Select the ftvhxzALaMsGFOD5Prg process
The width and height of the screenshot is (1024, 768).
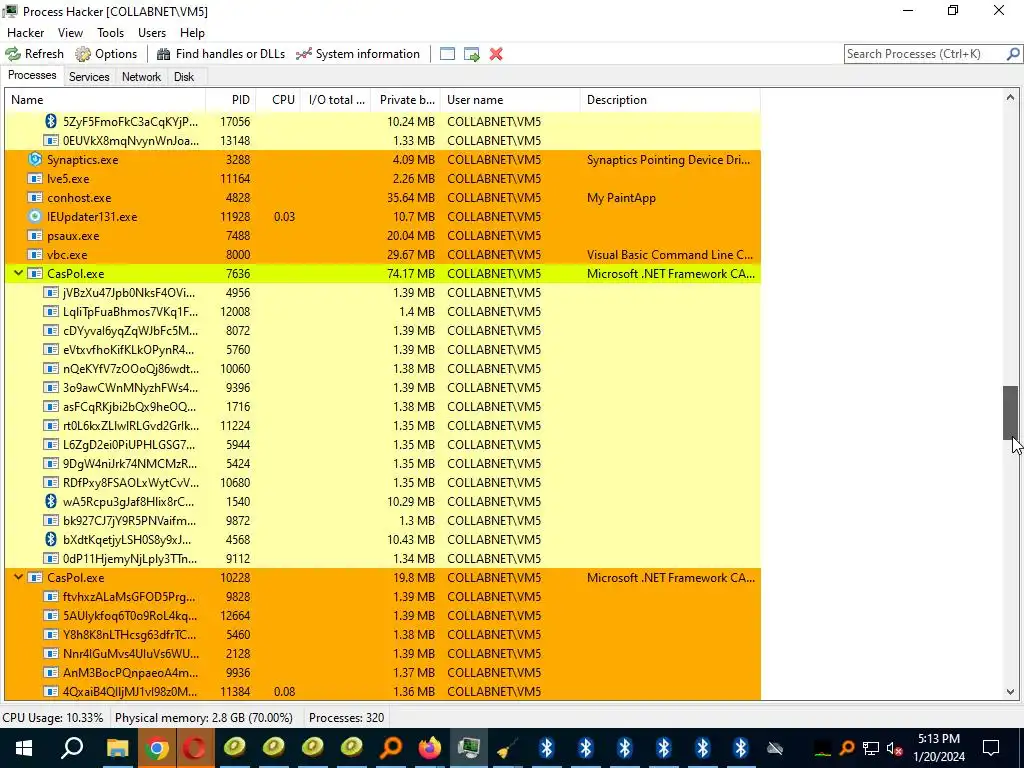point(383,596)
